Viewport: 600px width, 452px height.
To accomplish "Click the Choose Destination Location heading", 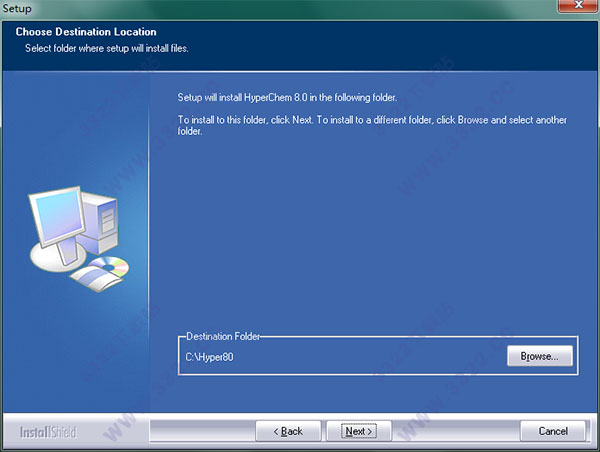I will pos(86,32).
